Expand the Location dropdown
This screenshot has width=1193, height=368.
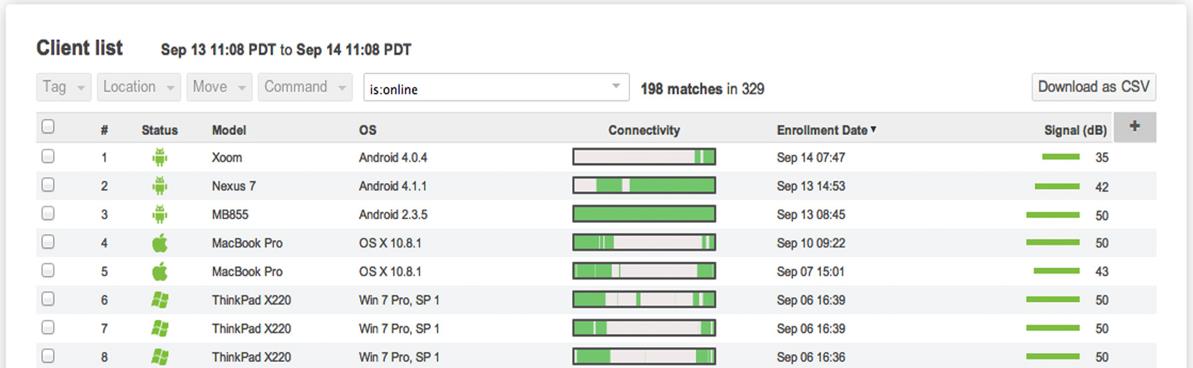138,87
